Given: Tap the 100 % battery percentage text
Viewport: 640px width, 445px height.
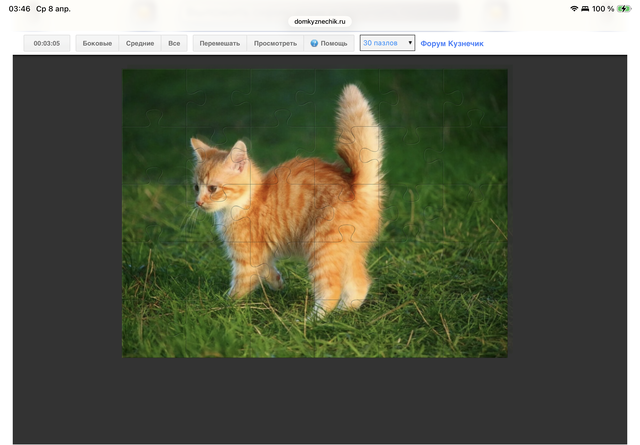Looking at the screenshot, I should click(602, 9).
